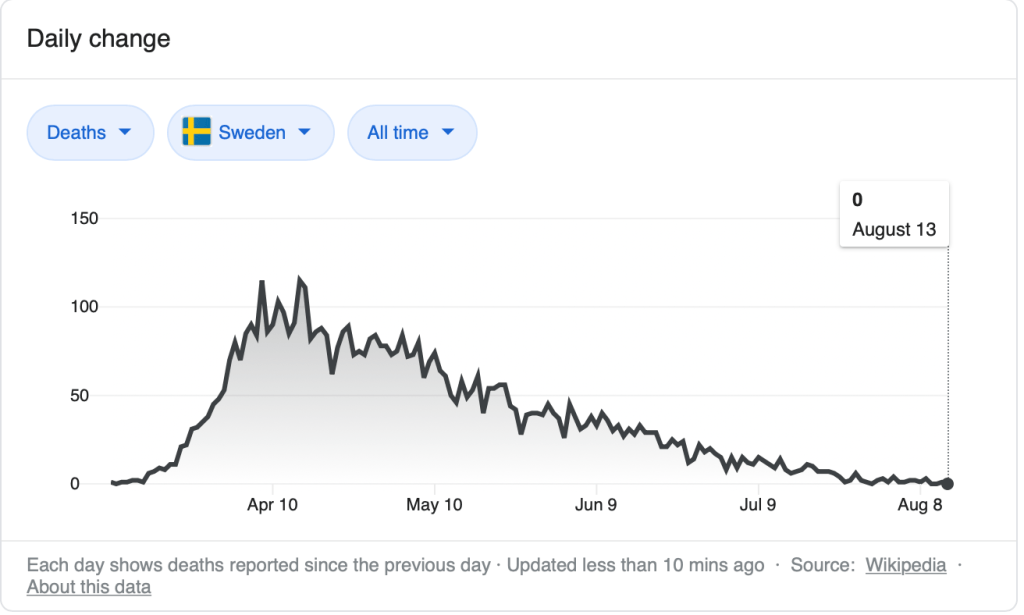Click the Jun 9 axis label

596,505
